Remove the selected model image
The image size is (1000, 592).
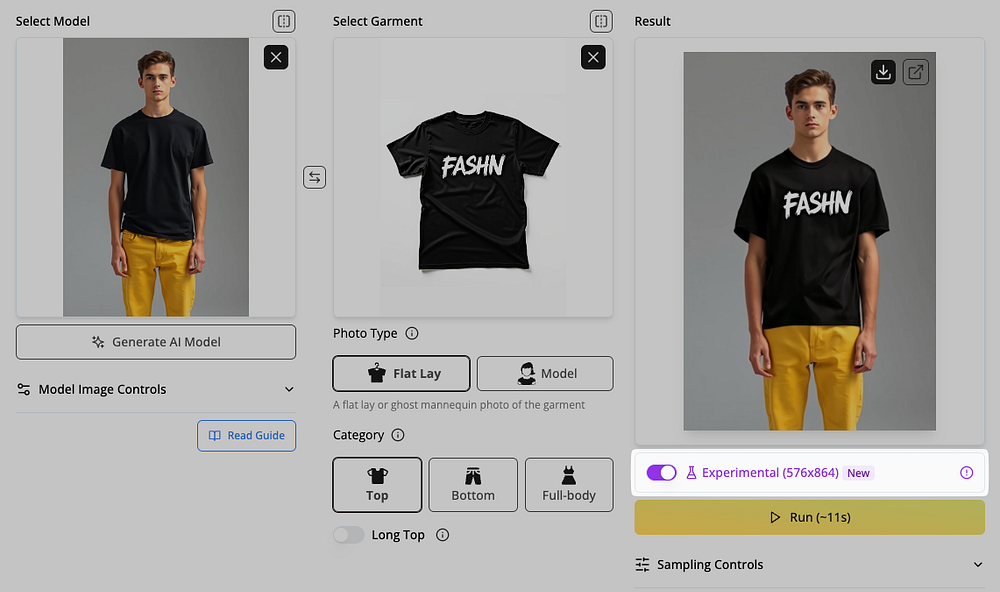(276, 57)
